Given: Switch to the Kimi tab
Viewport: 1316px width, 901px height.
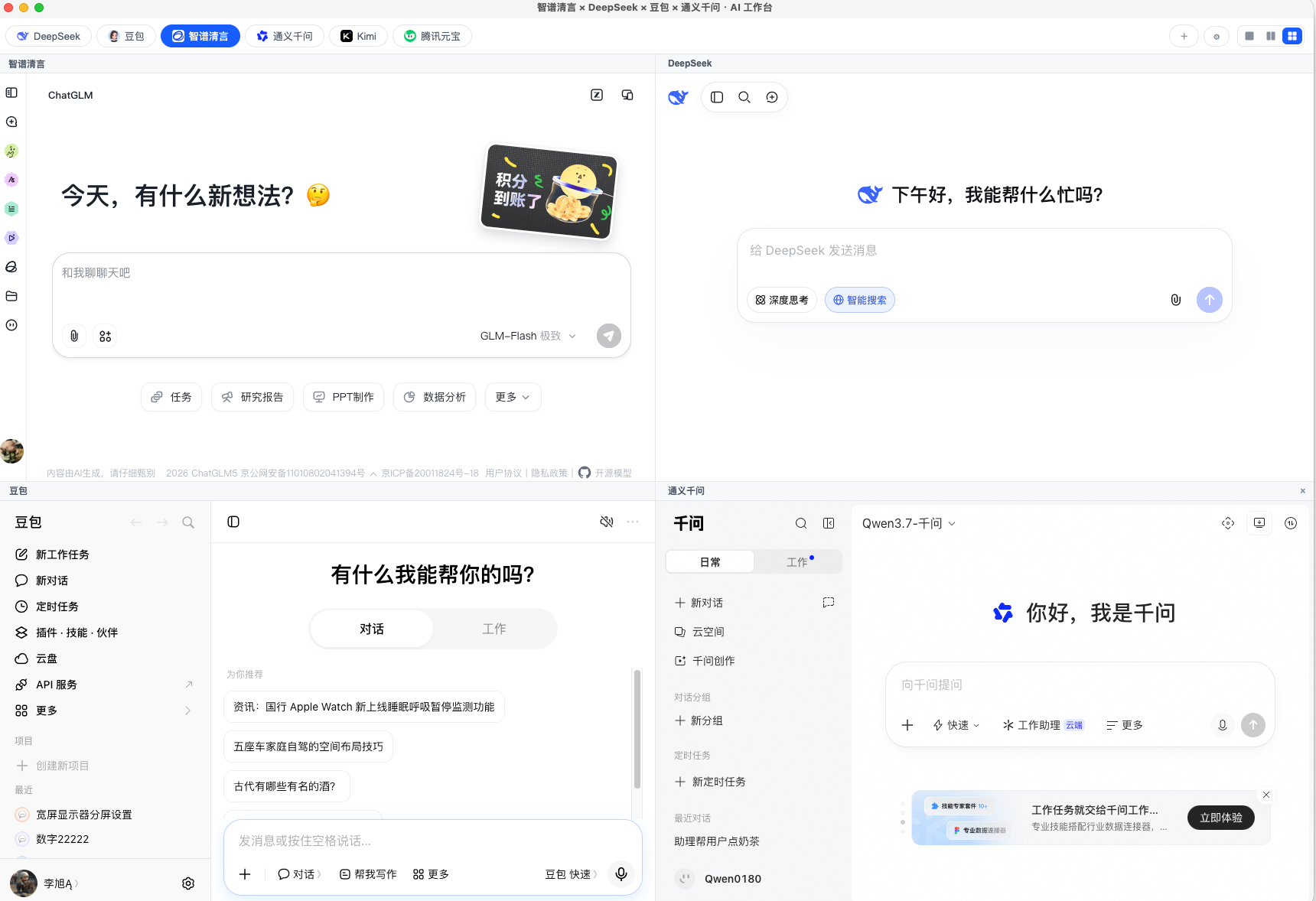Looking at the screenshot, I should click(358, 36).
